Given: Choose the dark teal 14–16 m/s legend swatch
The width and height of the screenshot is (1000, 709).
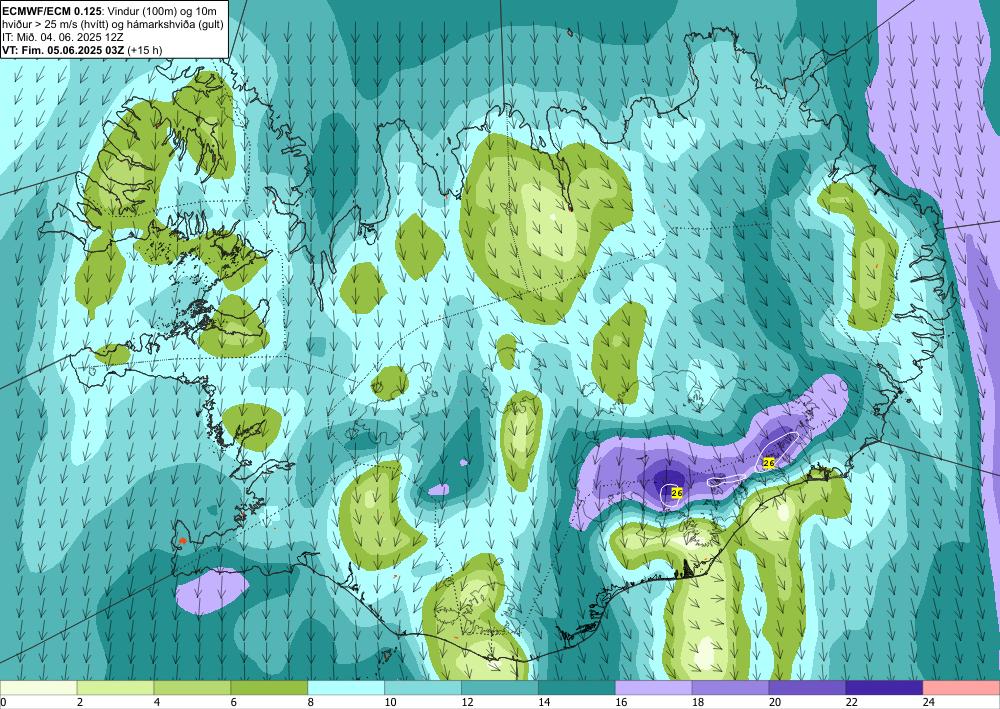Looking at the screenshot, I should tap(577, 688).
